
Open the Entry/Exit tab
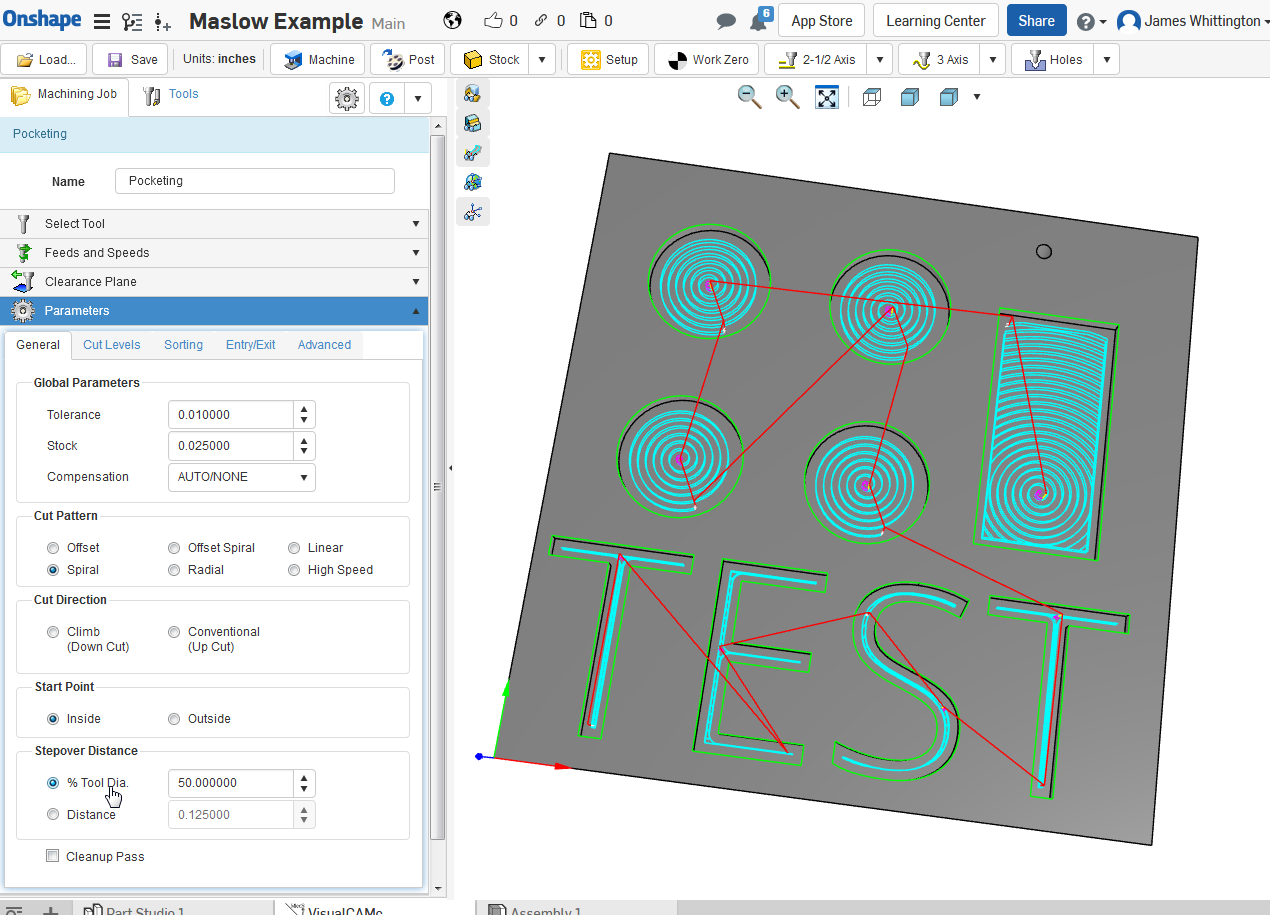[x=250, y=345]
